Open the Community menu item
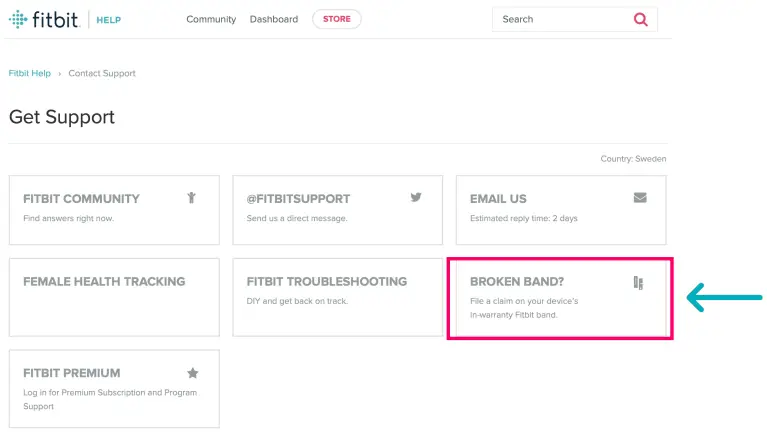Image resolution: width=767 pixels, height=433 pixels. [x=211, y=19]
